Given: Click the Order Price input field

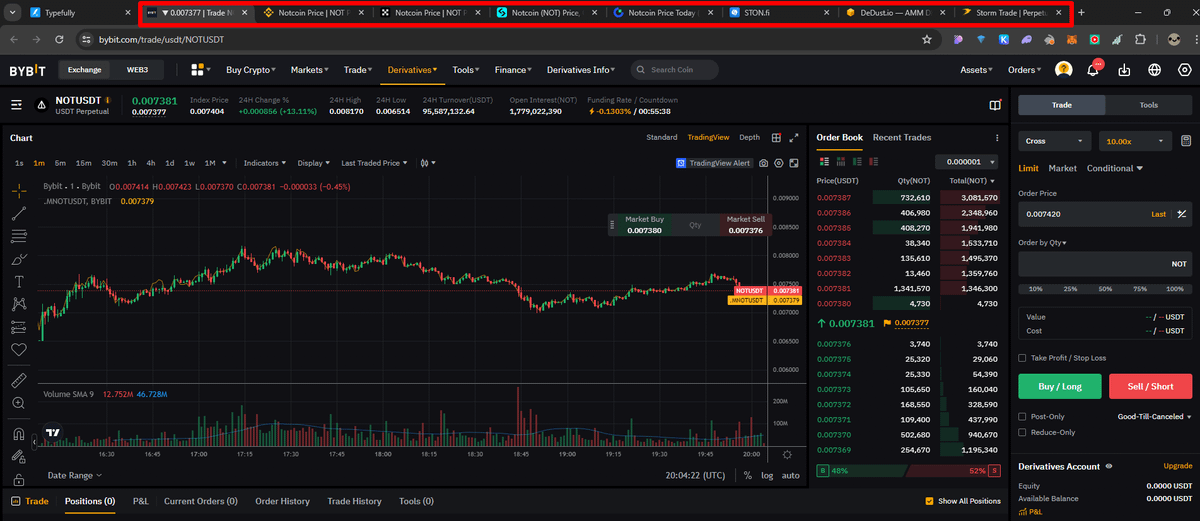Looking at the screenshot, I should click(1082, 213).
